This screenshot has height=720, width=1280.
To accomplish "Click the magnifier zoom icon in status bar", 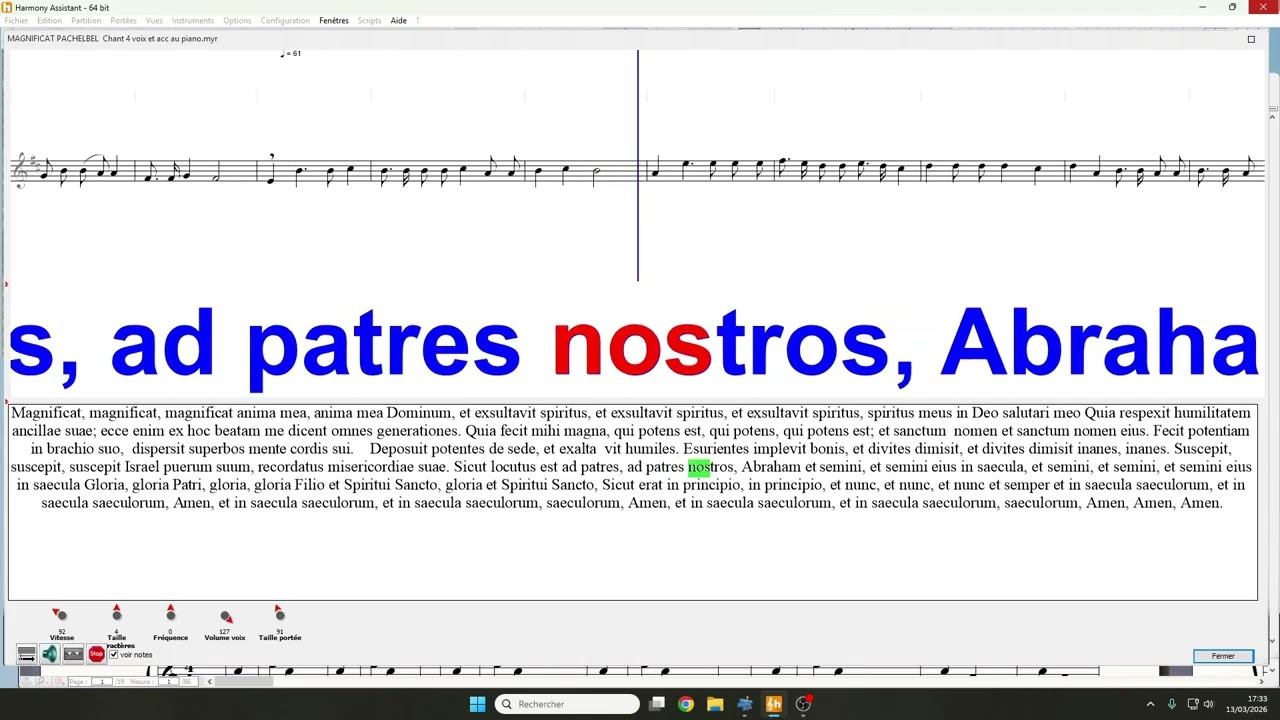I will [42, 681].
